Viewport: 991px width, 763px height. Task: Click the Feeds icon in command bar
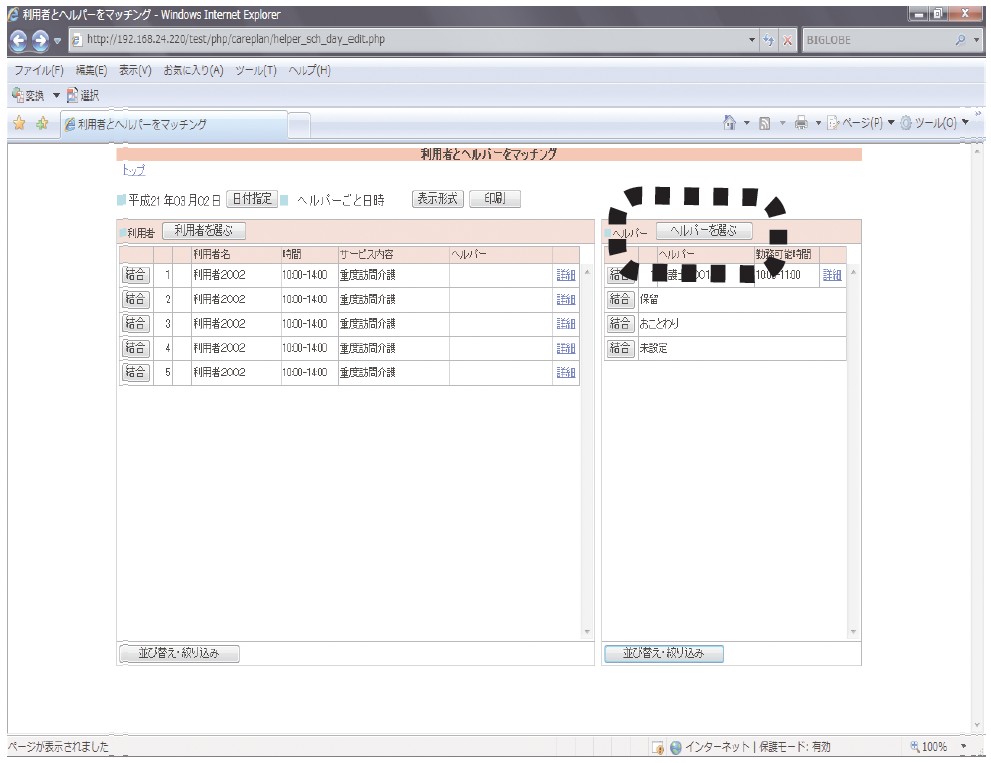pyautogui.click(x=765, y=123)
